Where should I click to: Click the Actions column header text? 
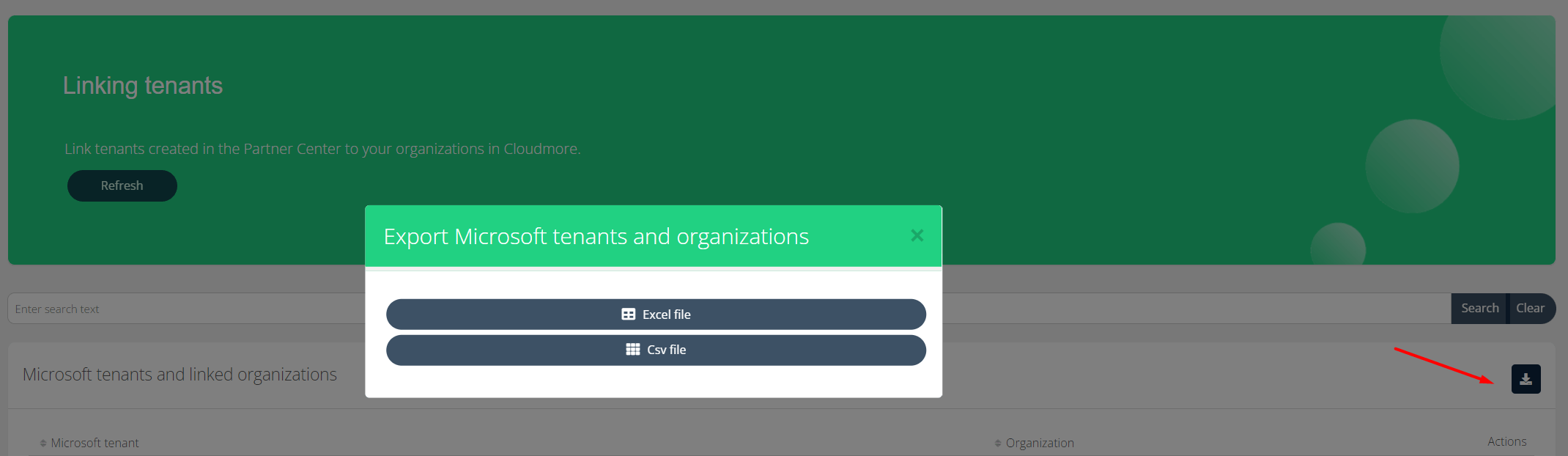[x=1507, y=441]
